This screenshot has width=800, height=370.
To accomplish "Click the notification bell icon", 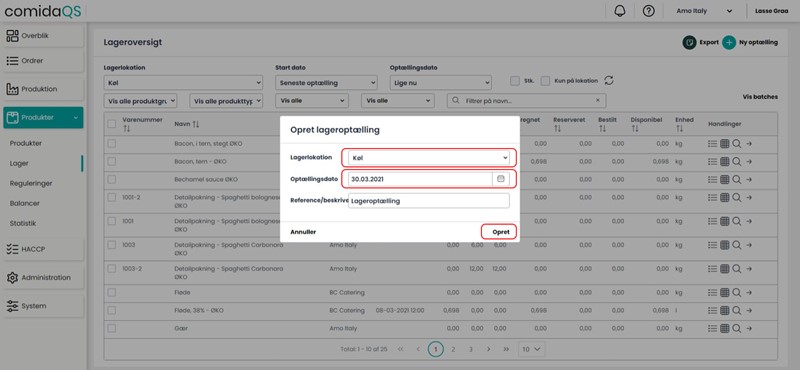I will tap(620, 11).
